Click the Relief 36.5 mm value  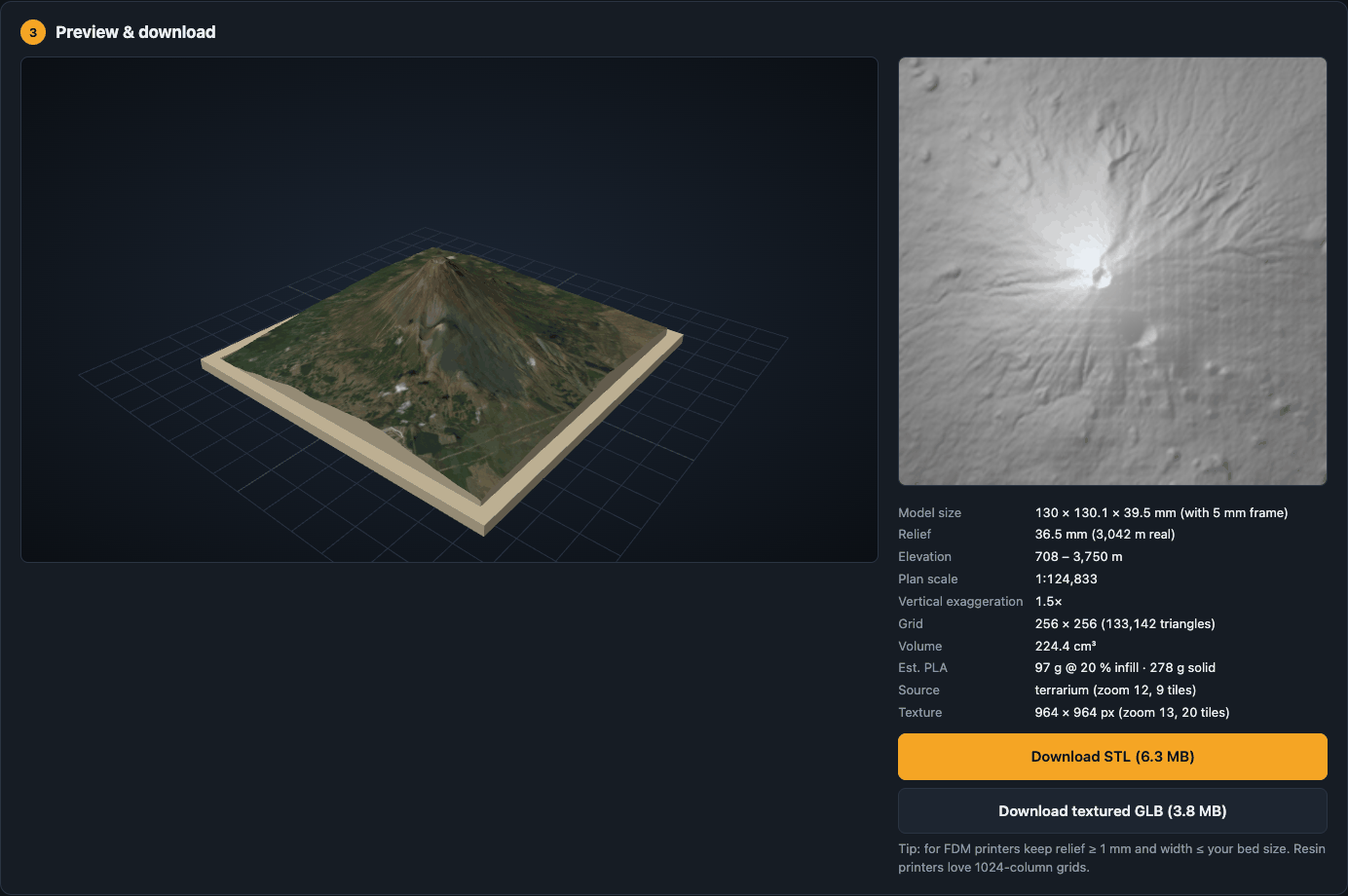click(x=1105, y=535)
